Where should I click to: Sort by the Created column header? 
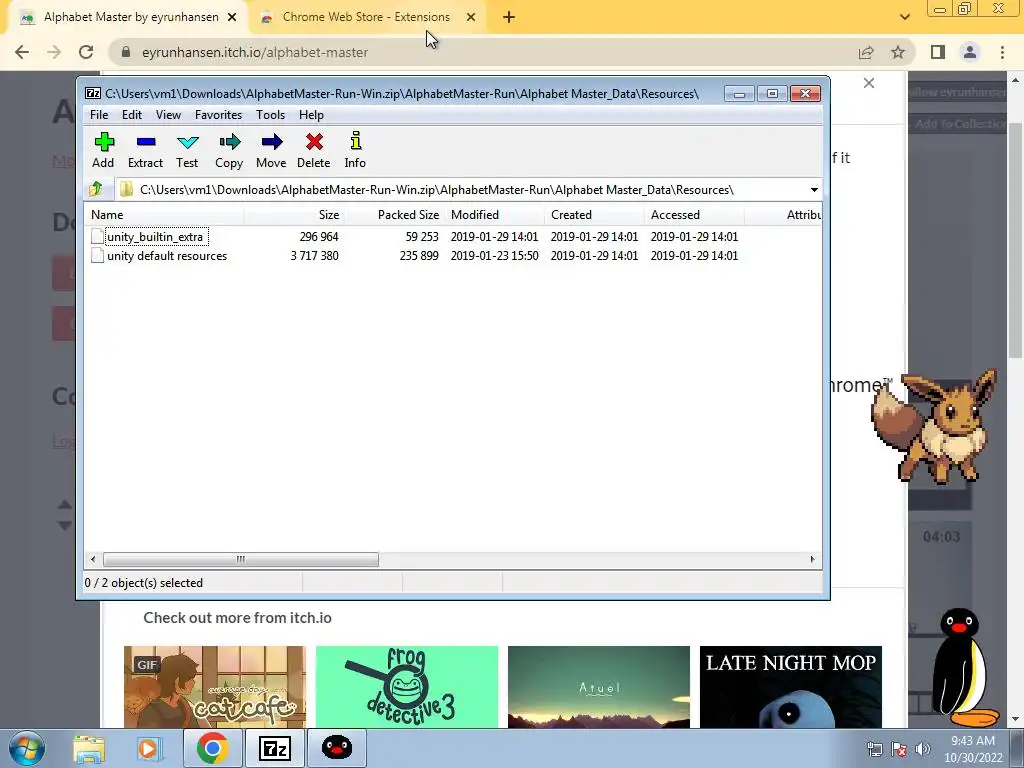594,215
